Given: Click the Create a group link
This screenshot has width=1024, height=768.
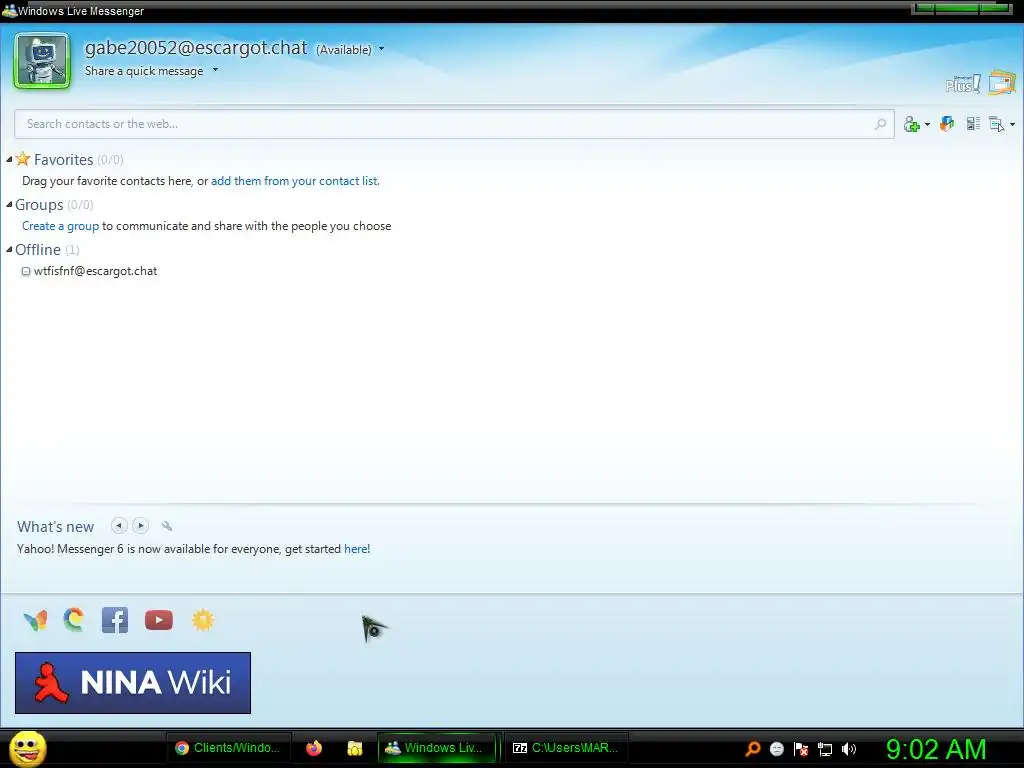Looking at the screenshot, I should click(x=61, y=226).
